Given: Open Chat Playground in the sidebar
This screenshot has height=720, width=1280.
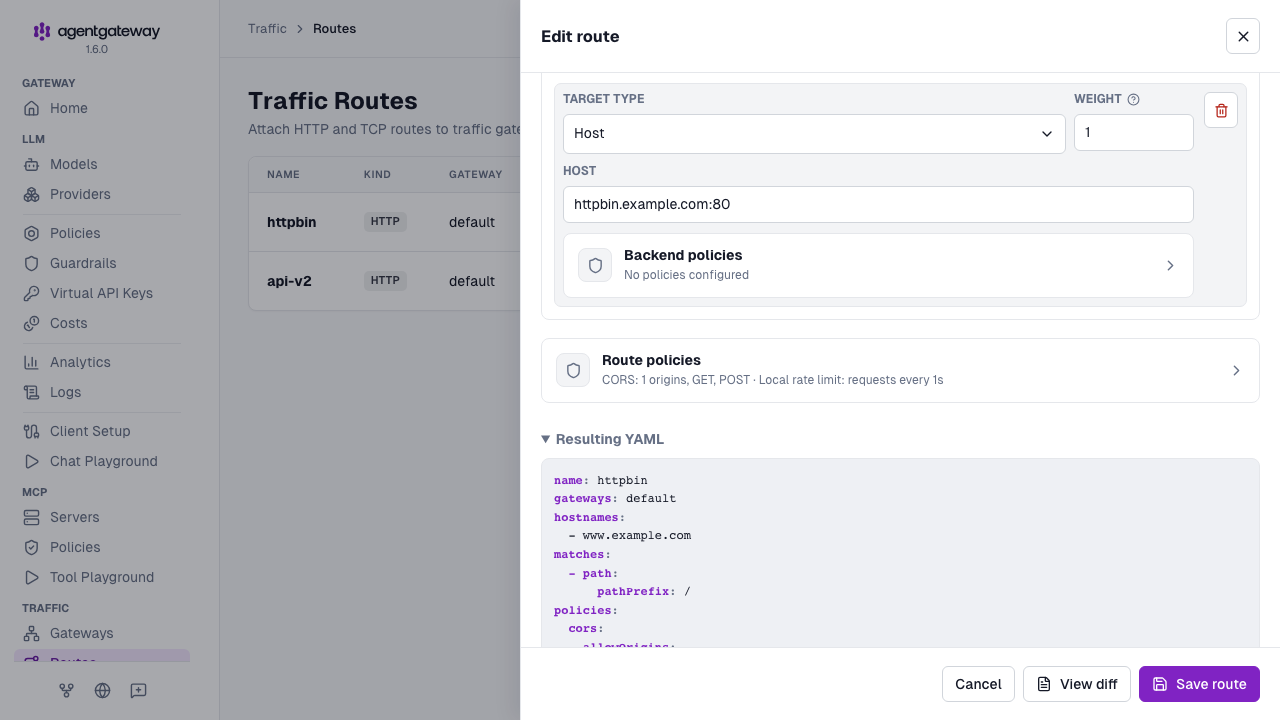Looking at the screenshot, I should pos(102,461).
